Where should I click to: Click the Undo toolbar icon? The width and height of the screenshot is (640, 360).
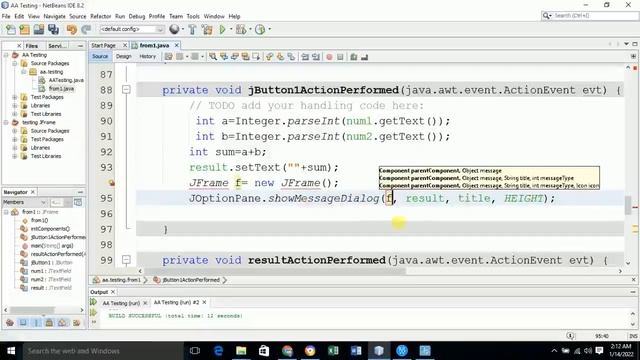pos(72,29)
